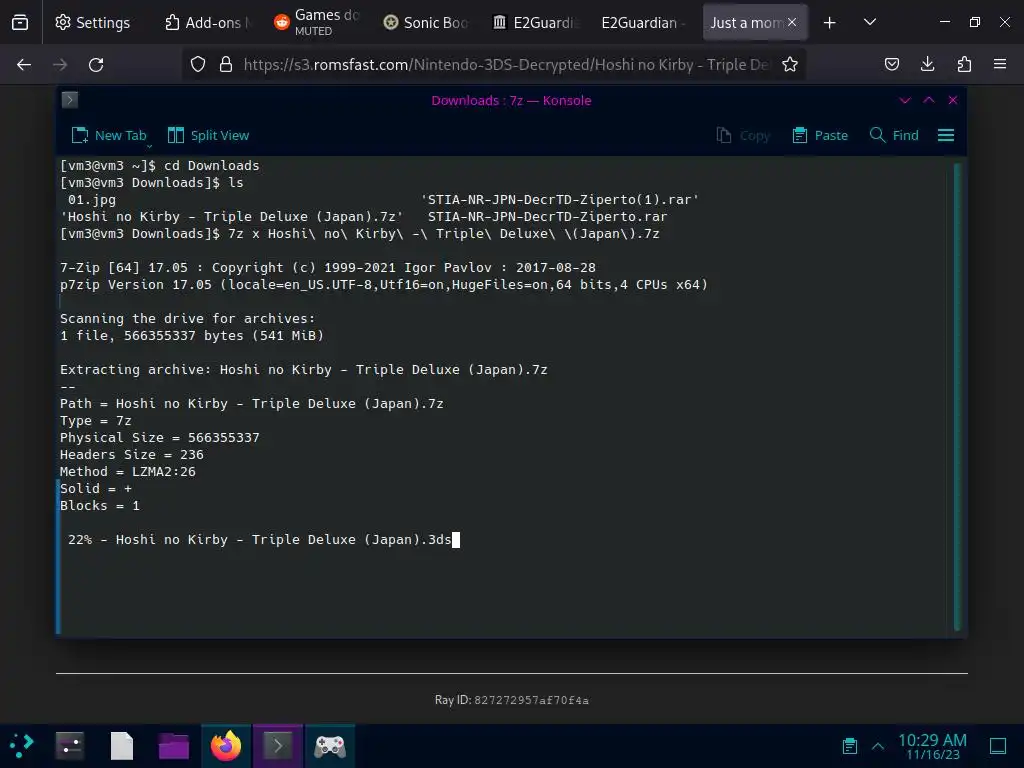Open the application launcher menu
The height and width of the screenshot is (768, 1024).
(22, 746)
